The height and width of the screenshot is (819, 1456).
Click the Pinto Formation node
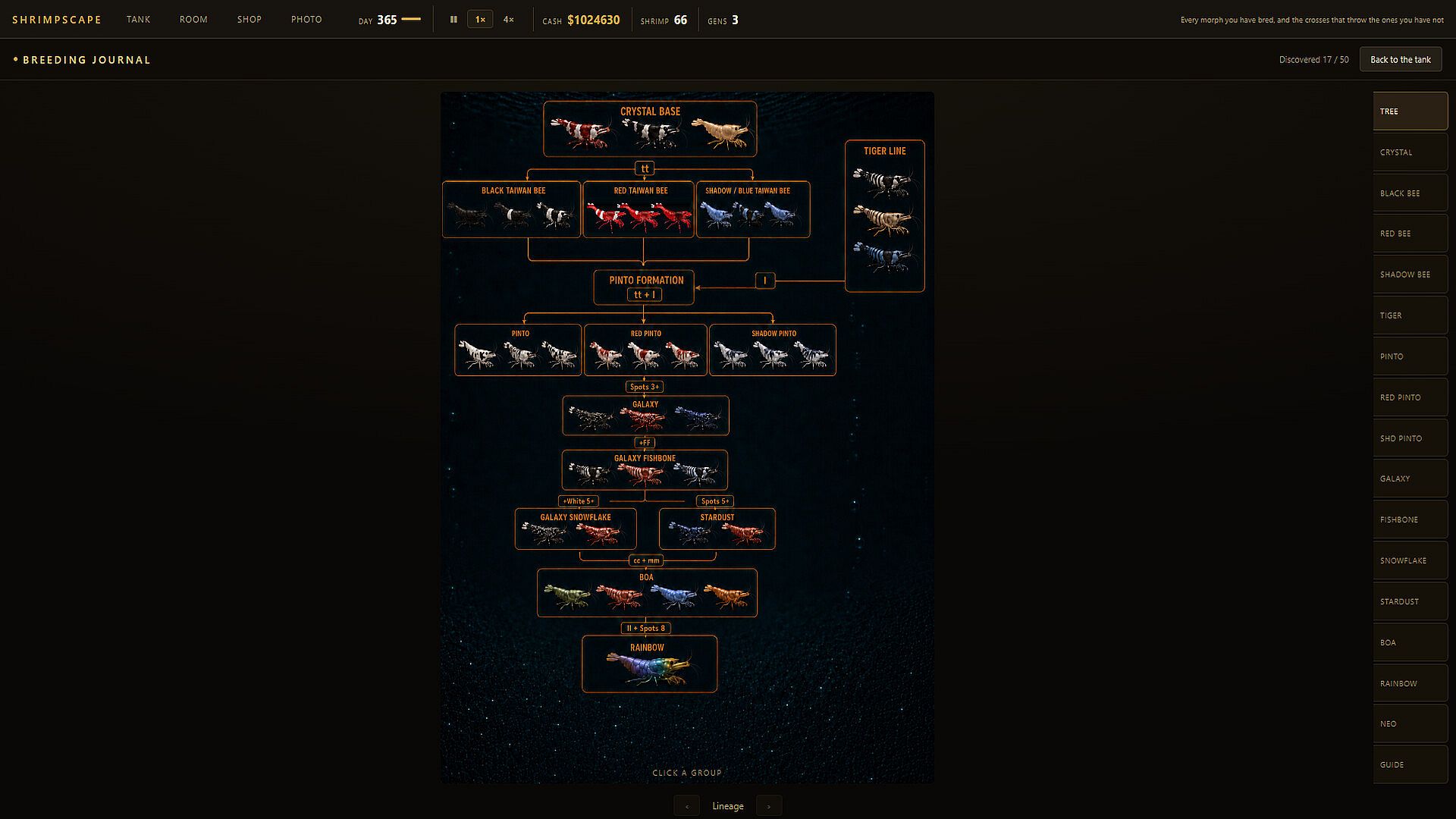tap(644, 287)
